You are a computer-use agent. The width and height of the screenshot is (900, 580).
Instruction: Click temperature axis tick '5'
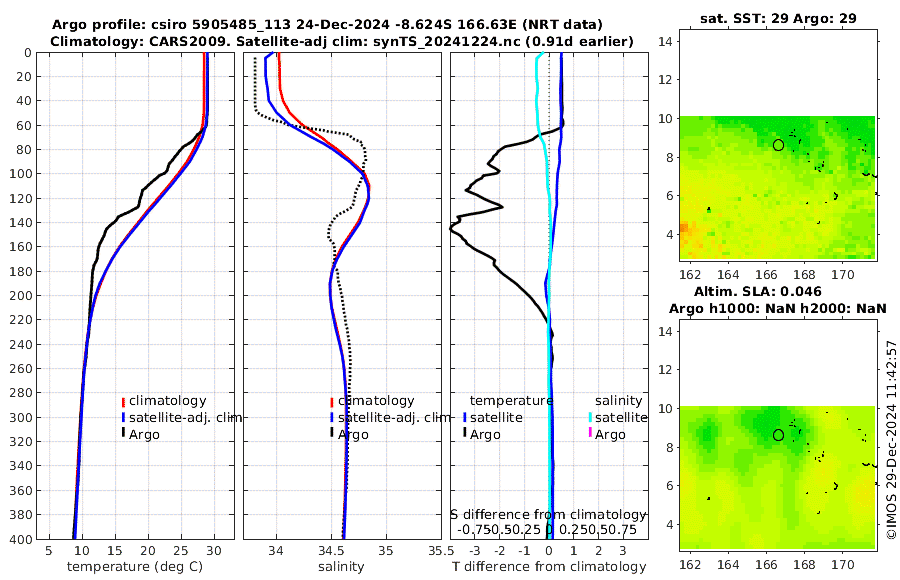click(49, 551)
